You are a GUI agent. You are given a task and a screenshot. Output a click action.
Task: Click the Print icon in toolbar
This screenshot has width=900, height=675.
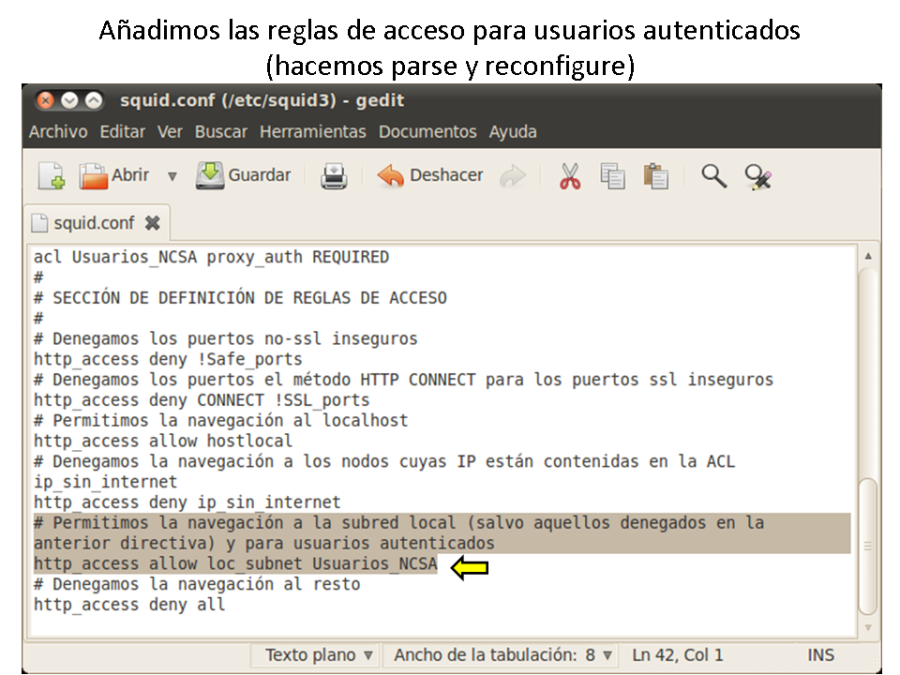click(x=333, y=177)
